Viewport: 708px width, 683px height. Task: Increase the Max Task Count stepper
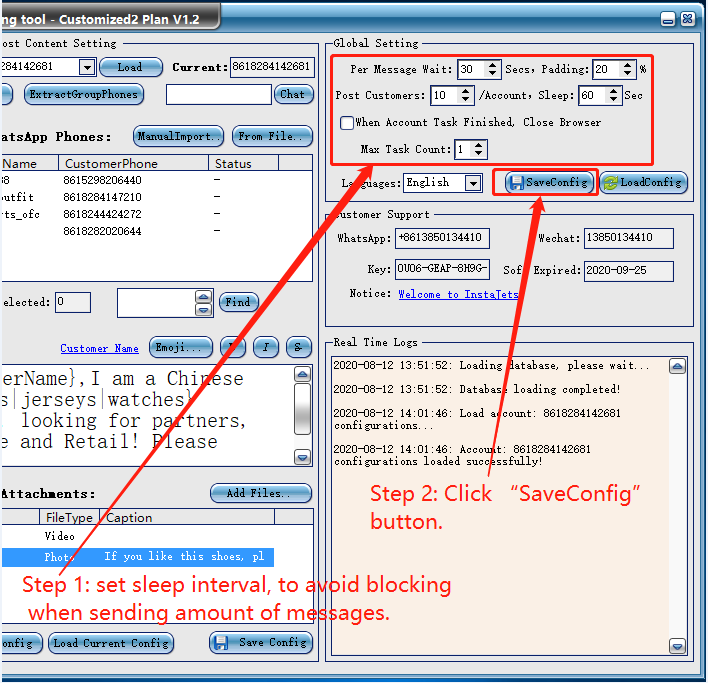479,145
